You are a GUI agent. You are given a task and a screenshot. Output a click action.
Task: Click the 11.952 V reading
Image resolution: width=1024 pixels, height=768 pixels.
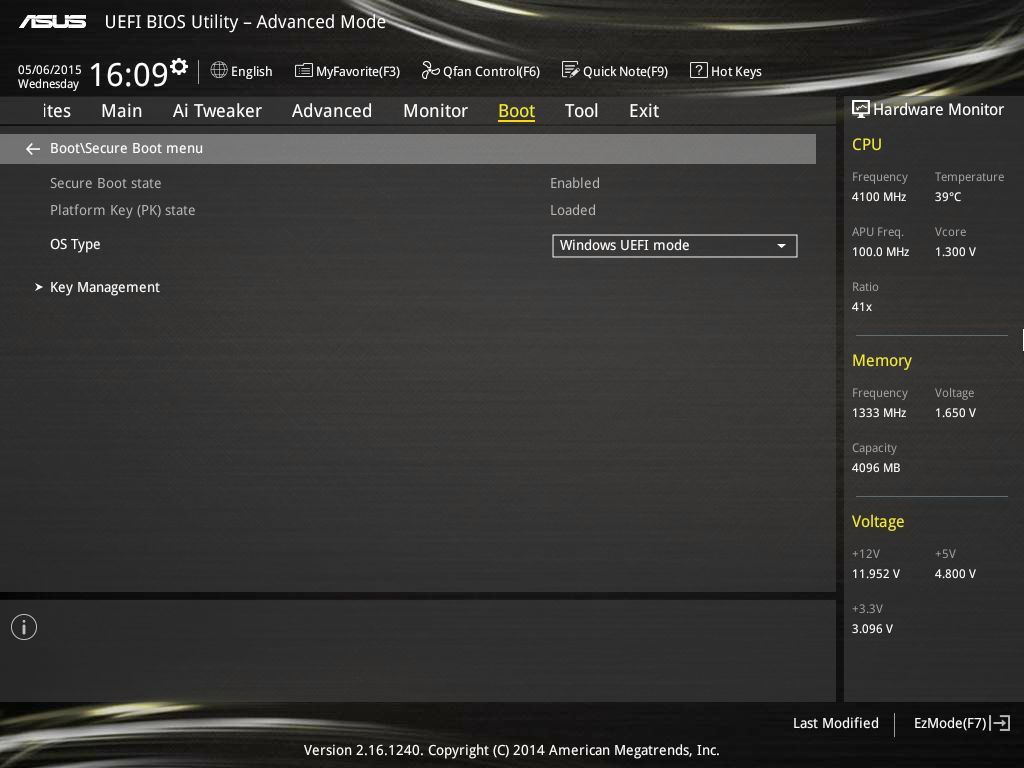coord(876,573)
